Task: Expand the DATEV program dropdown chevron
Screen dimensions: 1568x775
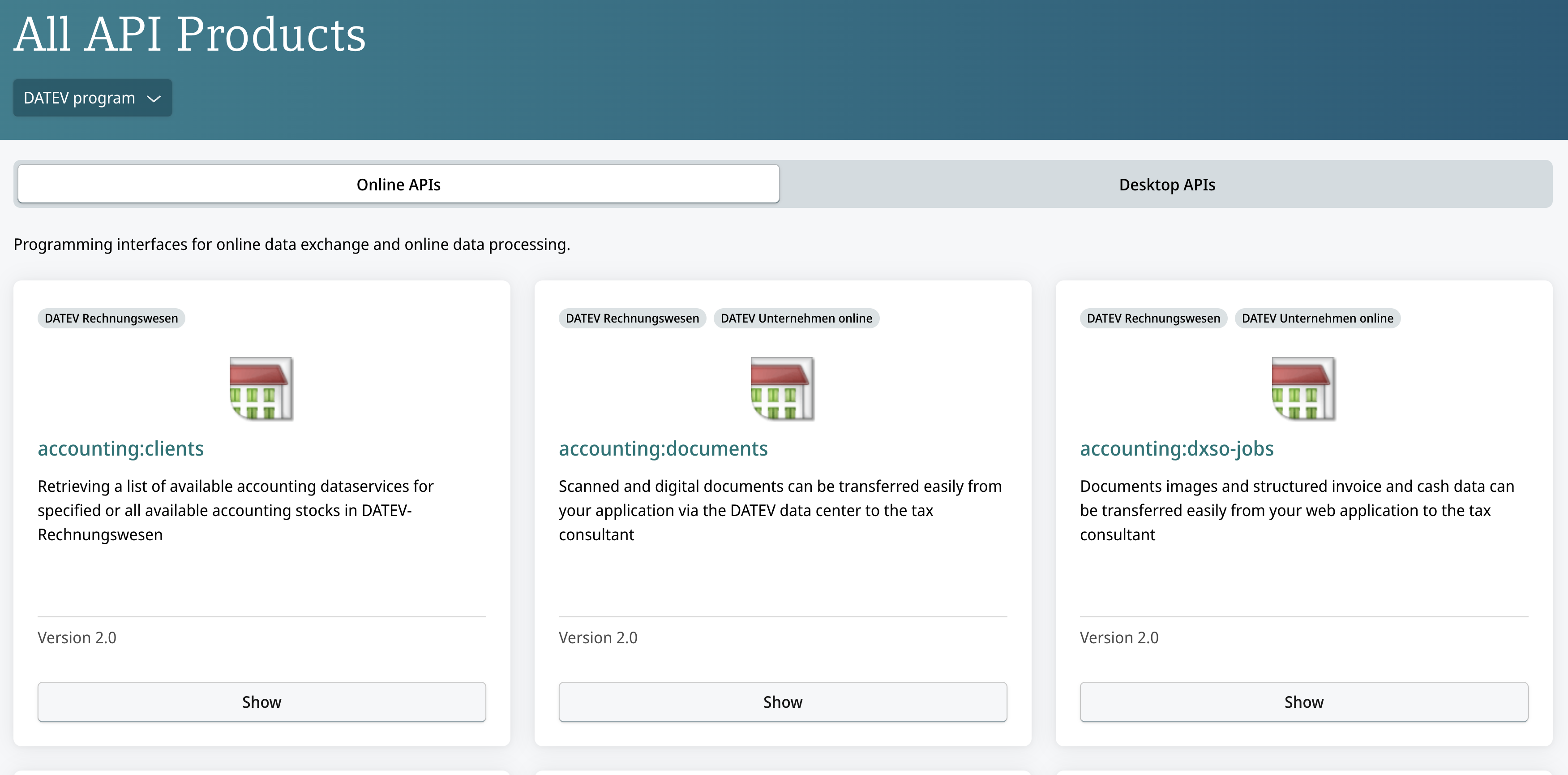Action: (154, 99)
